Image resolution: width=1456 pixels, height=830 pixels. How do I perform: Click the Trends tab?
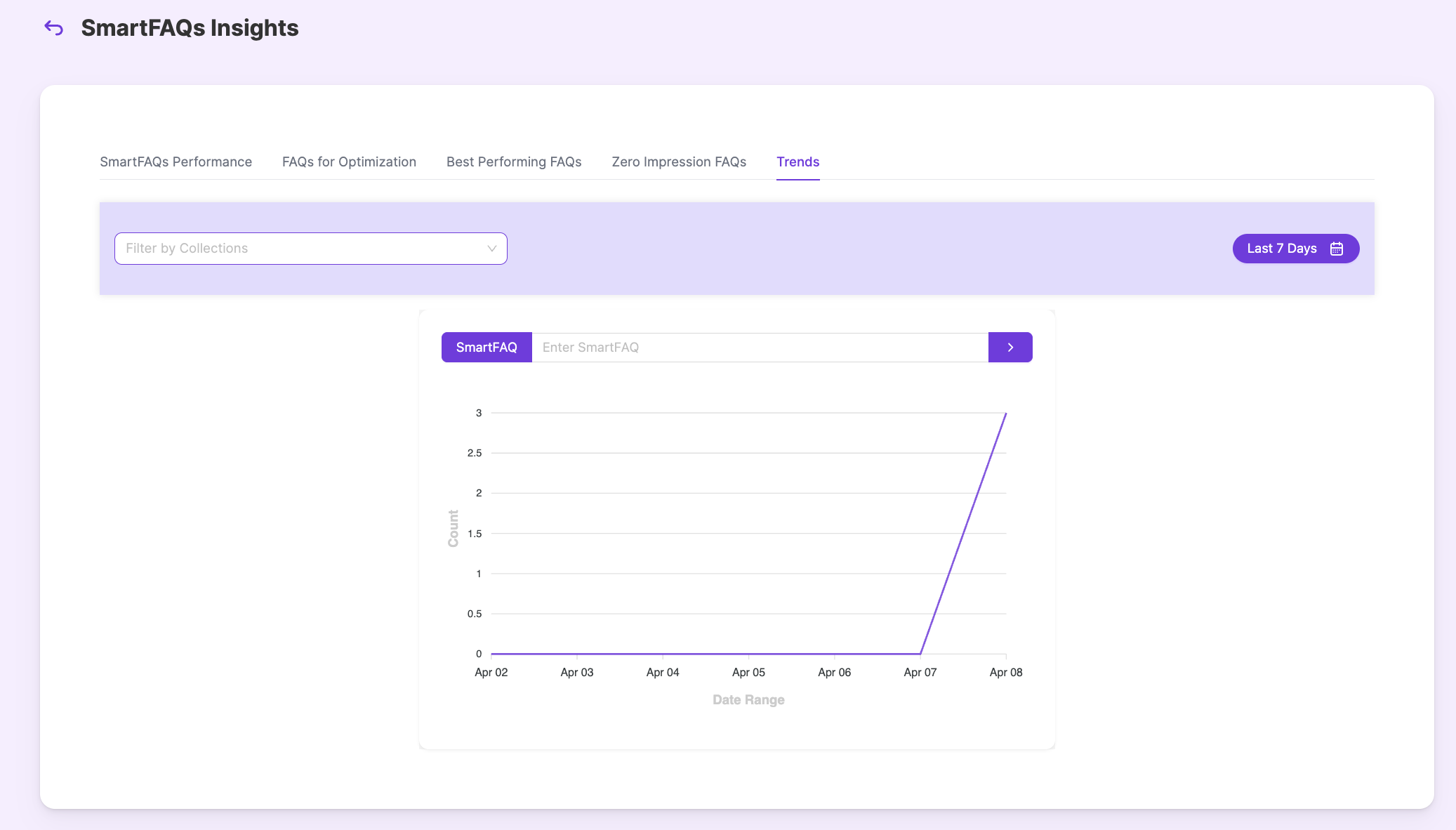point(798,162)
